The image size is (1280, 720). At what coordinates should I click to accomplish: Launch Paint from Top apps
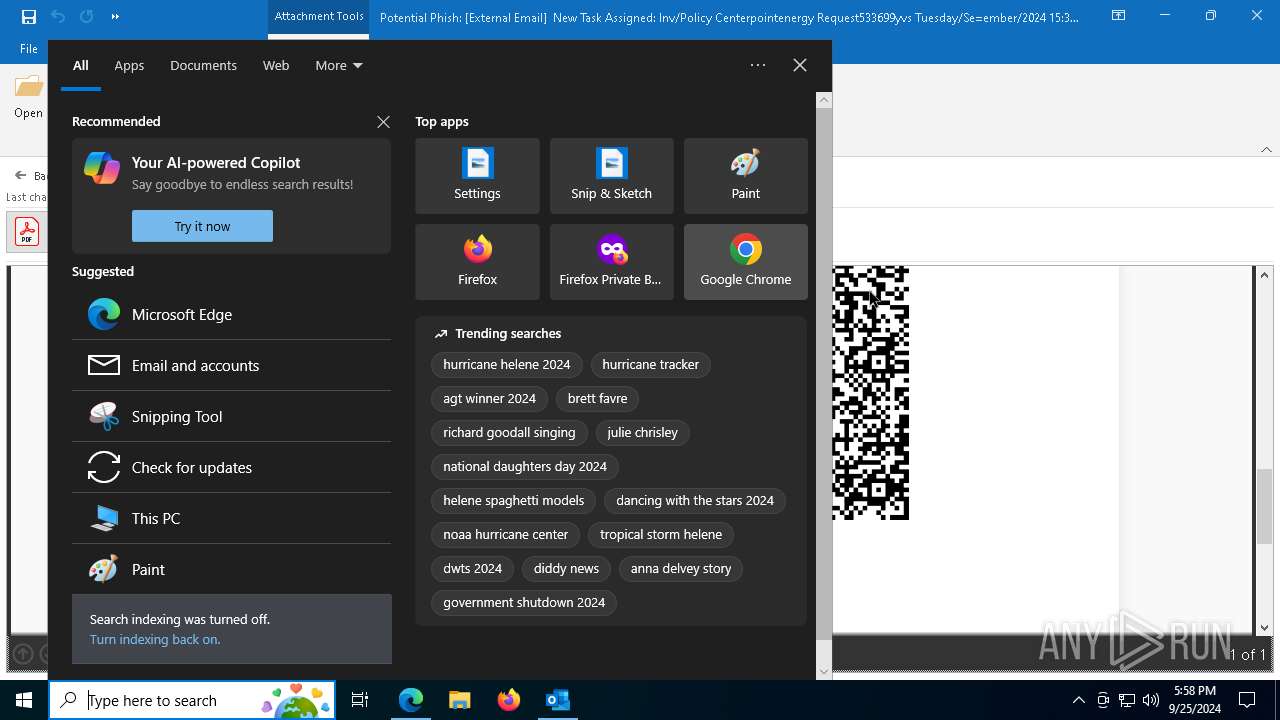[x=745, y=176]
